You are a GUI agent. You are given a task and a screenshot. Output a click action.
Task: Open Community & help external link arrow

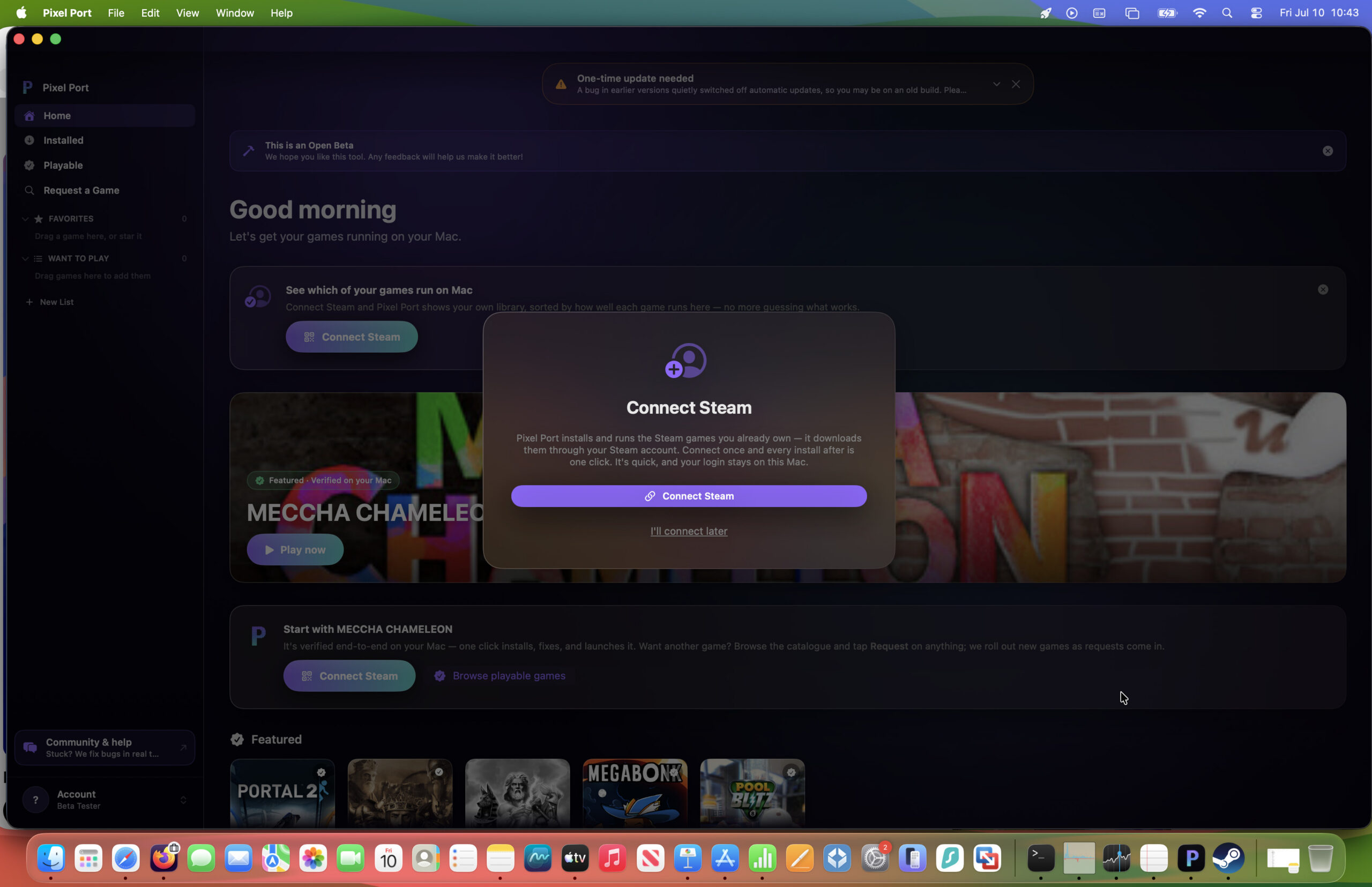pos(183,748)
